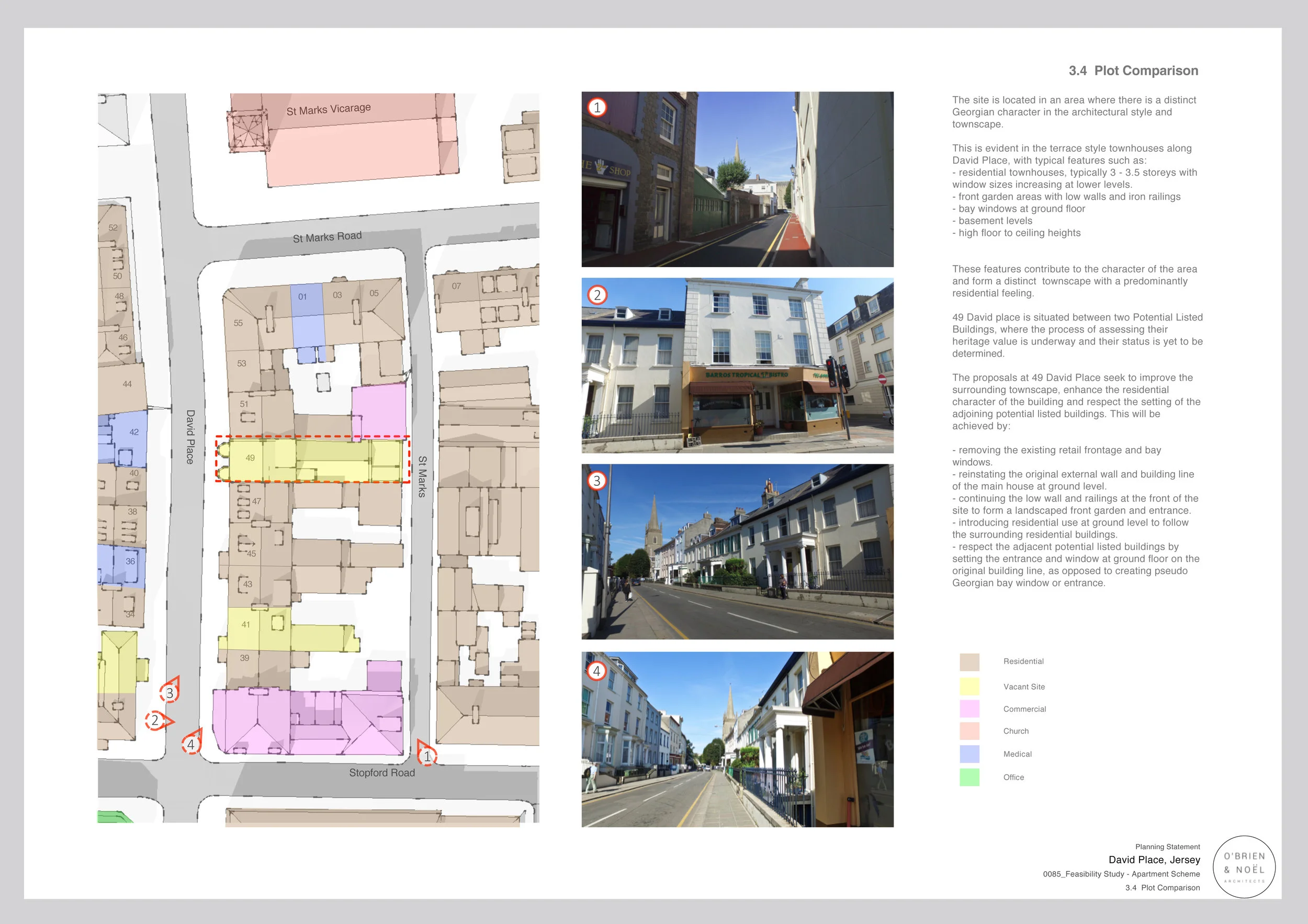
Task: Select the Office green legend swatch
Action: point(969,777)
